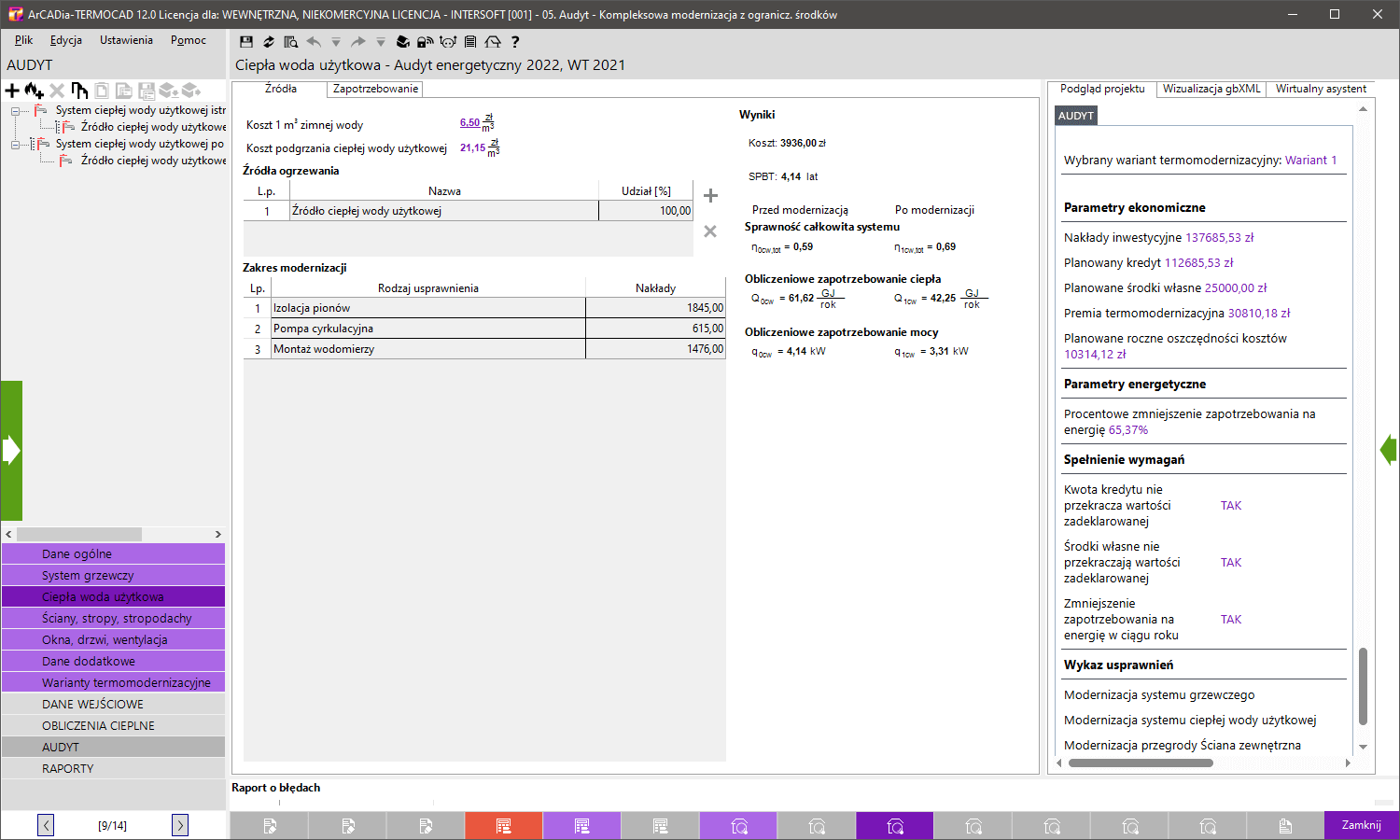1400x840 pixels.
Task: Open the undo history dropdown arrow
Action: point(335,41)
